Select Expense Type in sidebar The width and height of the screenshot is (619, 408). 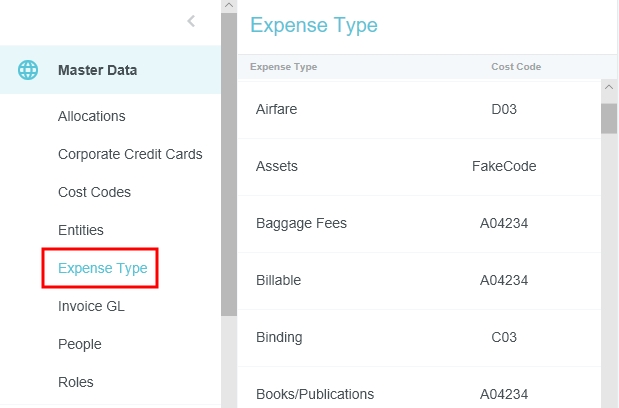pos(102,268)
